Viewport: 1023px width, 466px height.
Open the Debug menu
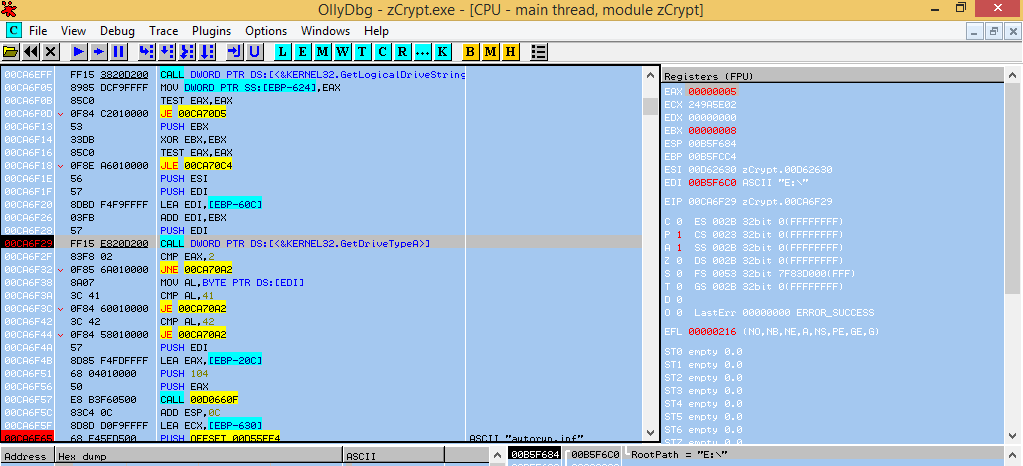click(x=117, y=31)
